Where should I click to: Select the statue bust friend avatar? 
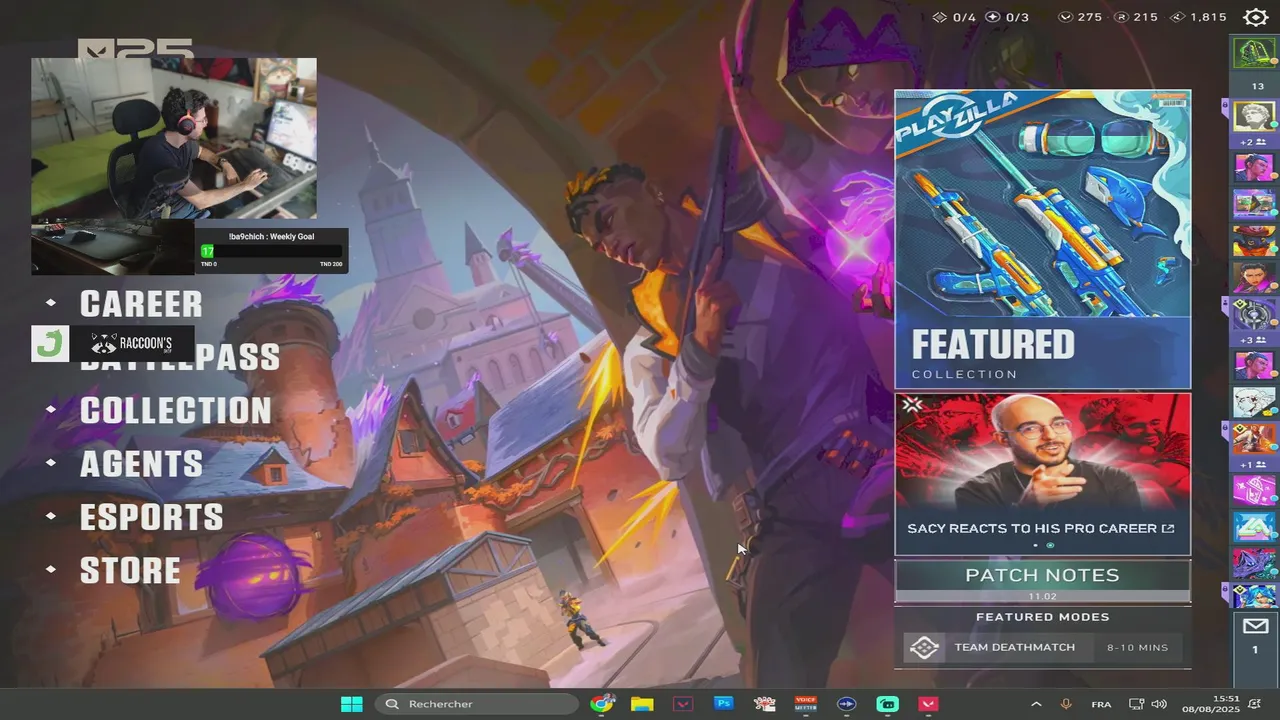pyautogui.click(x=1254, y=116)
